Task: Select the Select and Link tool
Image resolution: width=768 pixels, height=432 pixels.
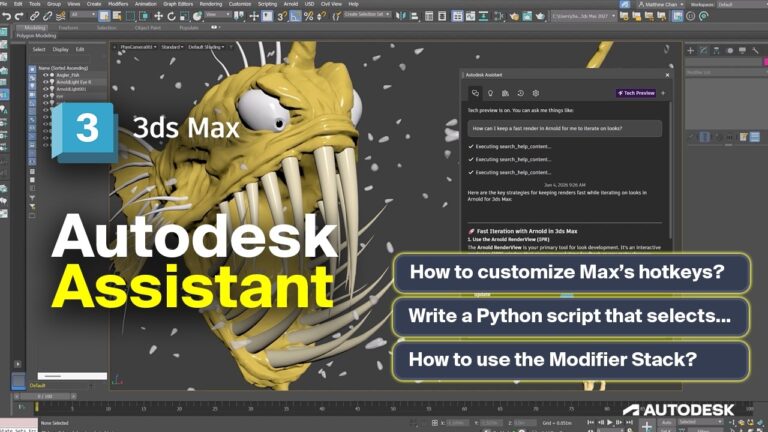Action: click(34, 16)
